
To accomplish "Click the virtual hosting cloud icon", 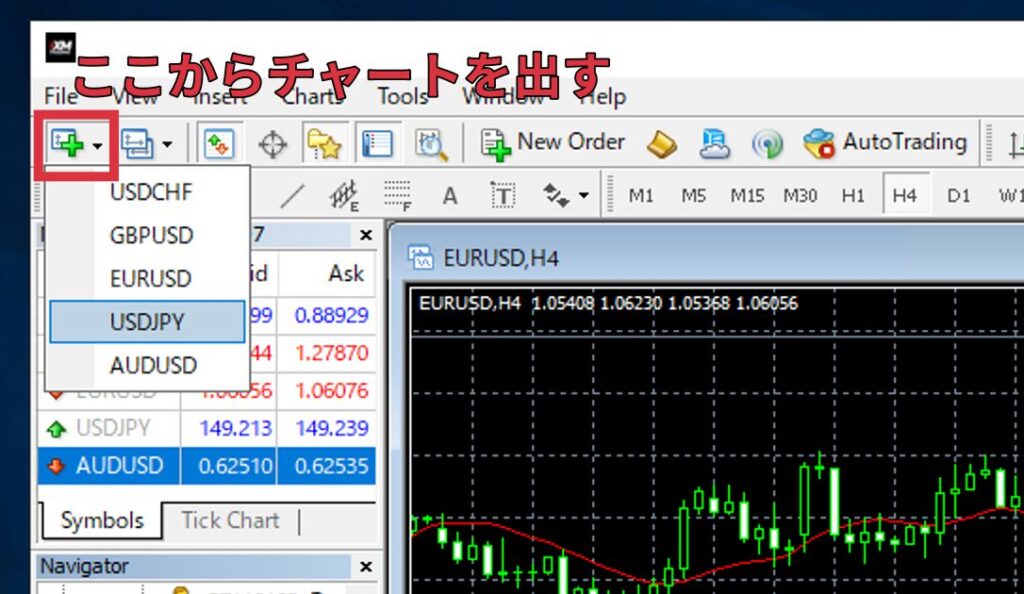I will (x=714, y=144).
